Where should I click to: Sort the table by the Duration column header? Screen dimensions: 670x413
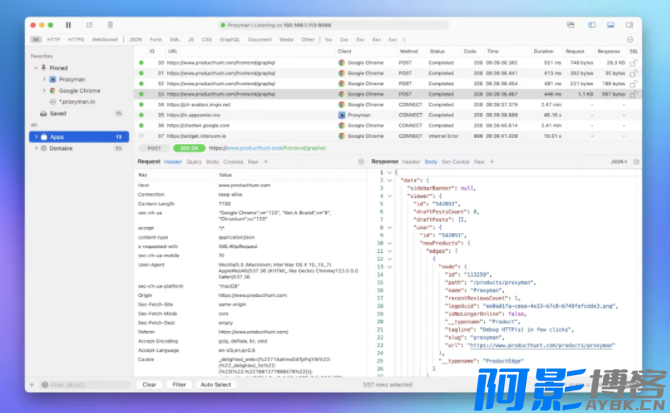[544, 51]
